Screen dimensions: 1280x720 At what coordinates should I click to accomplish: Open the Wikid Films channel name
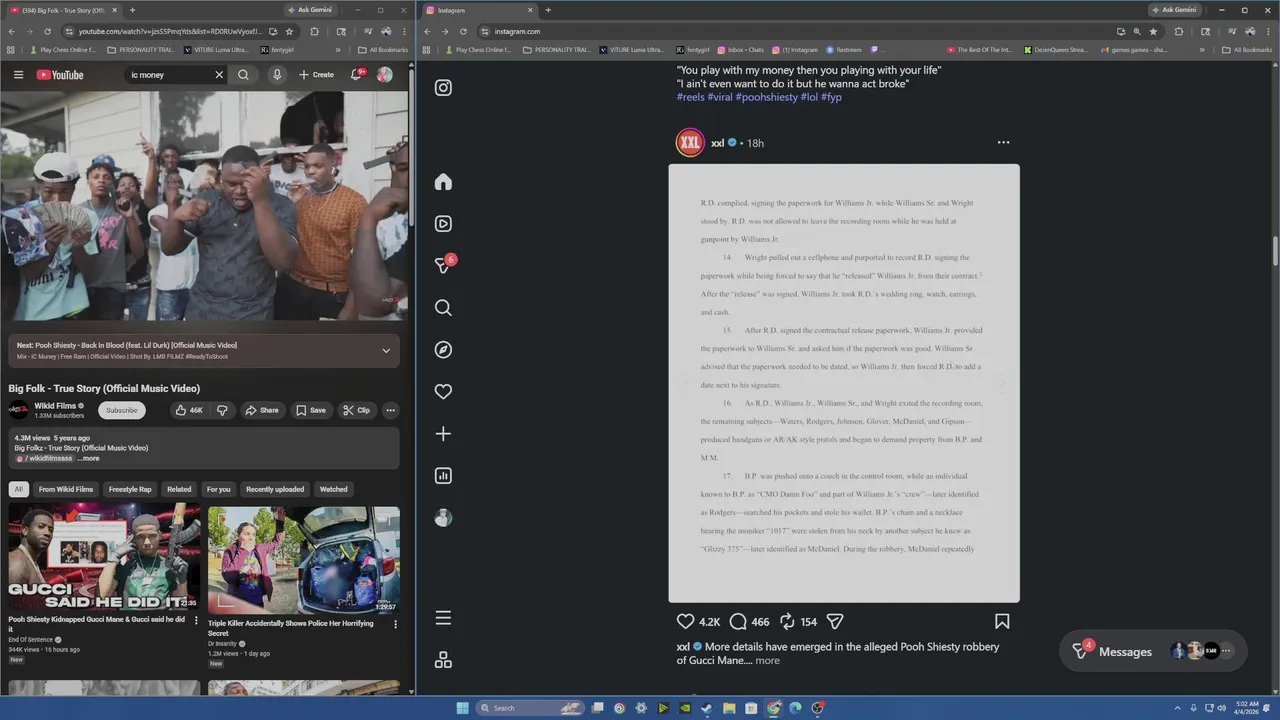[x=56, y=406]
